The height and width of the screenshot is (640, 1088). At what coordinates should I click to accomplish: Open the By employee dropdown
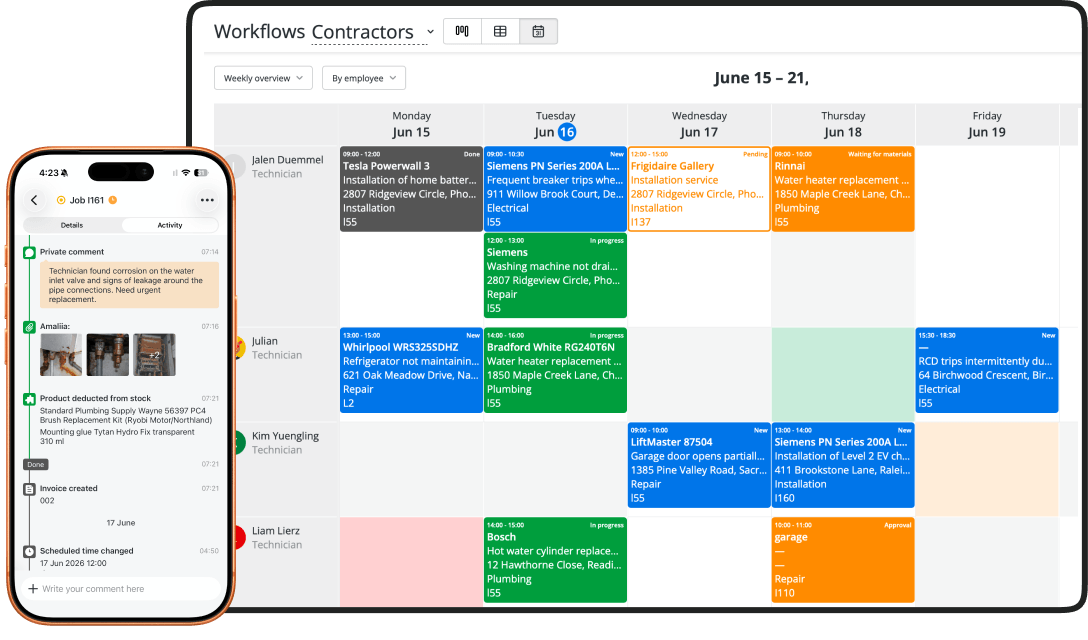pos(364,78)
